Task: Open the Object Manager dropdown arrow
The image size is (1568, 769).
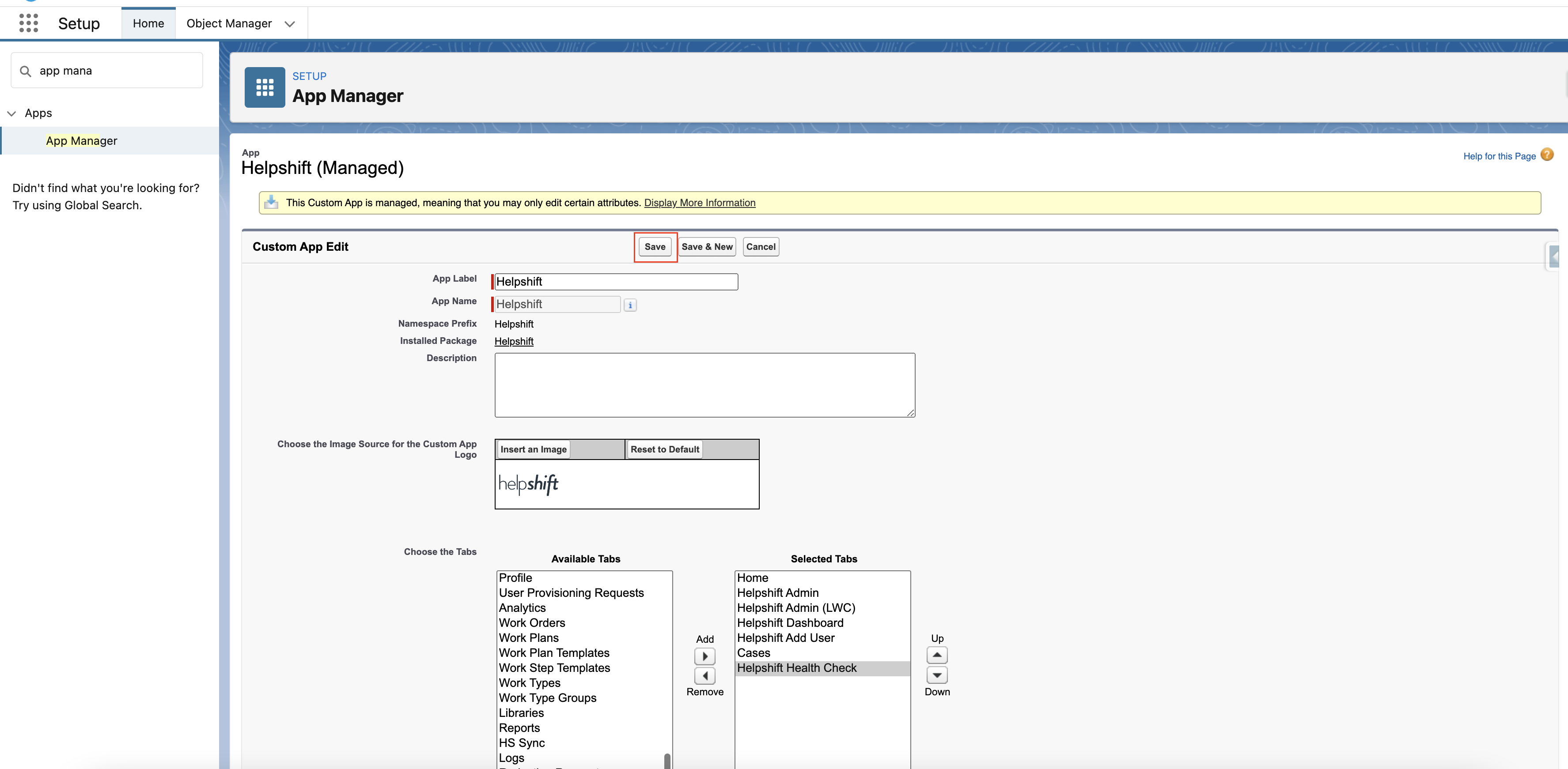Action: tap(290, 24)
